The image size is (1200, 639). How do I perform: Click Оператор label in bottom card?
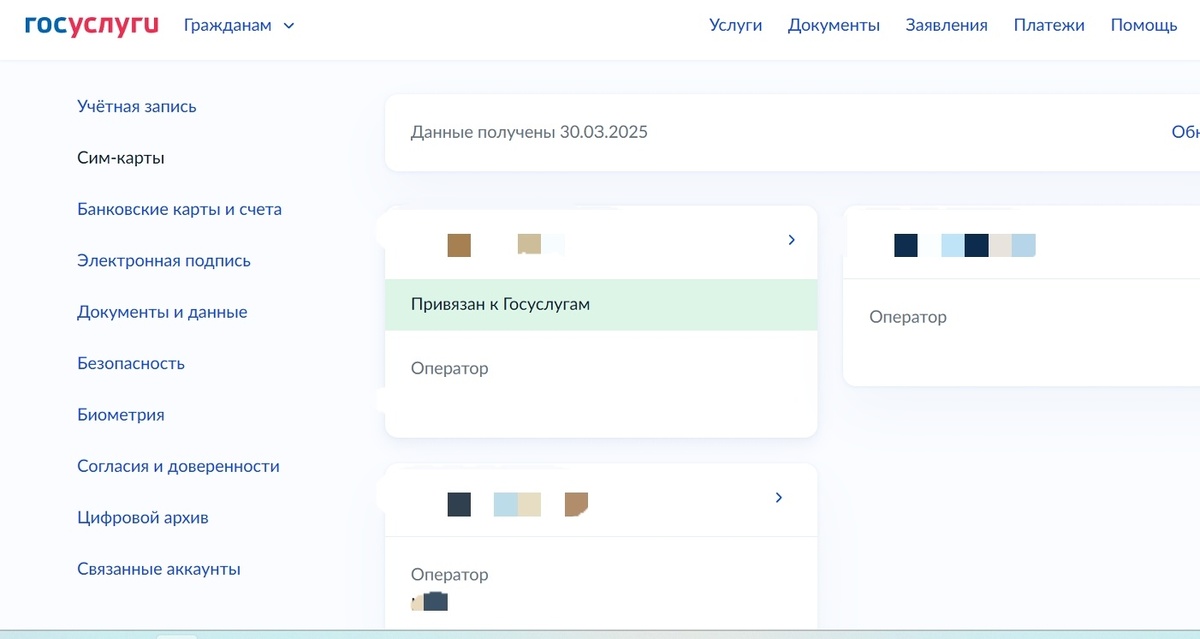click(449, 575)
